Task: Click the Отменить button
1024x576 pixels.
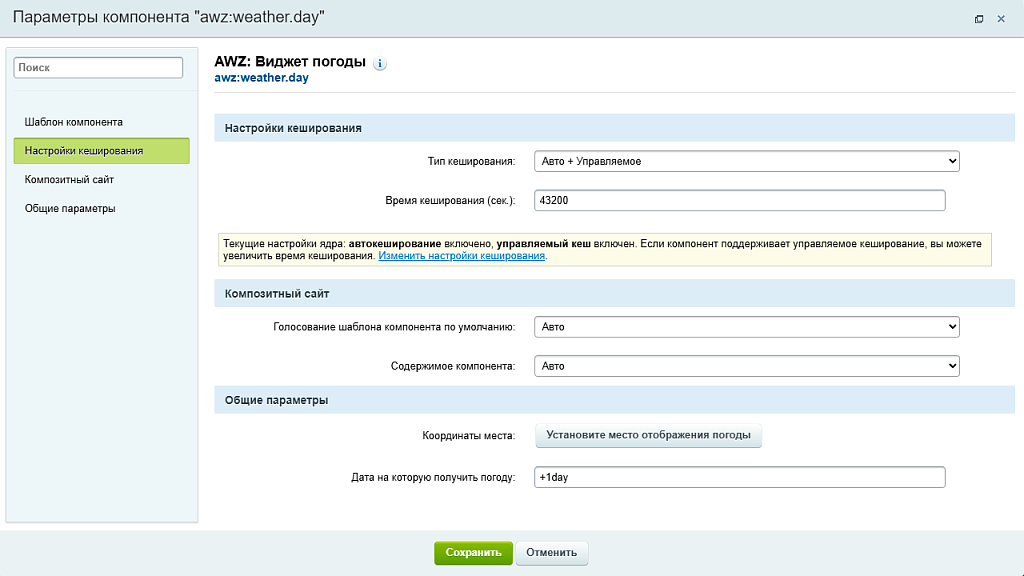Action: click(552, 553)
